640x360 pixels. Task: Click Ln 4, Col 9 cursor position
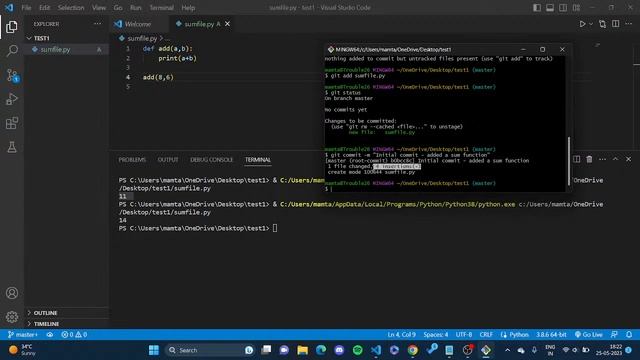tap(402, 335)
